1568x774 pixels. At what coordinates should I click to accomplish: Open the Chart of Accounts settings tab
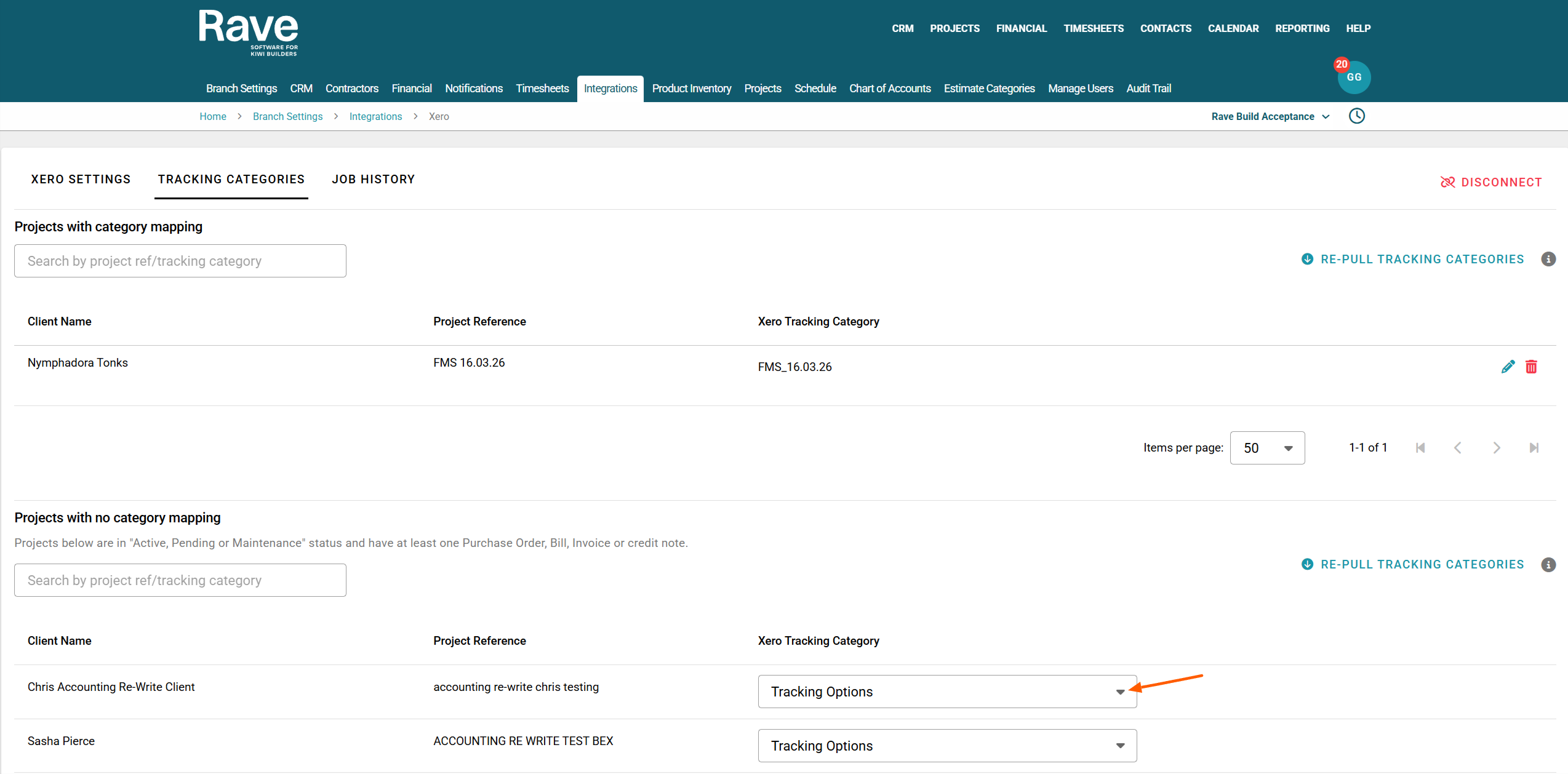pyautogui.click(x=889, y=89)
